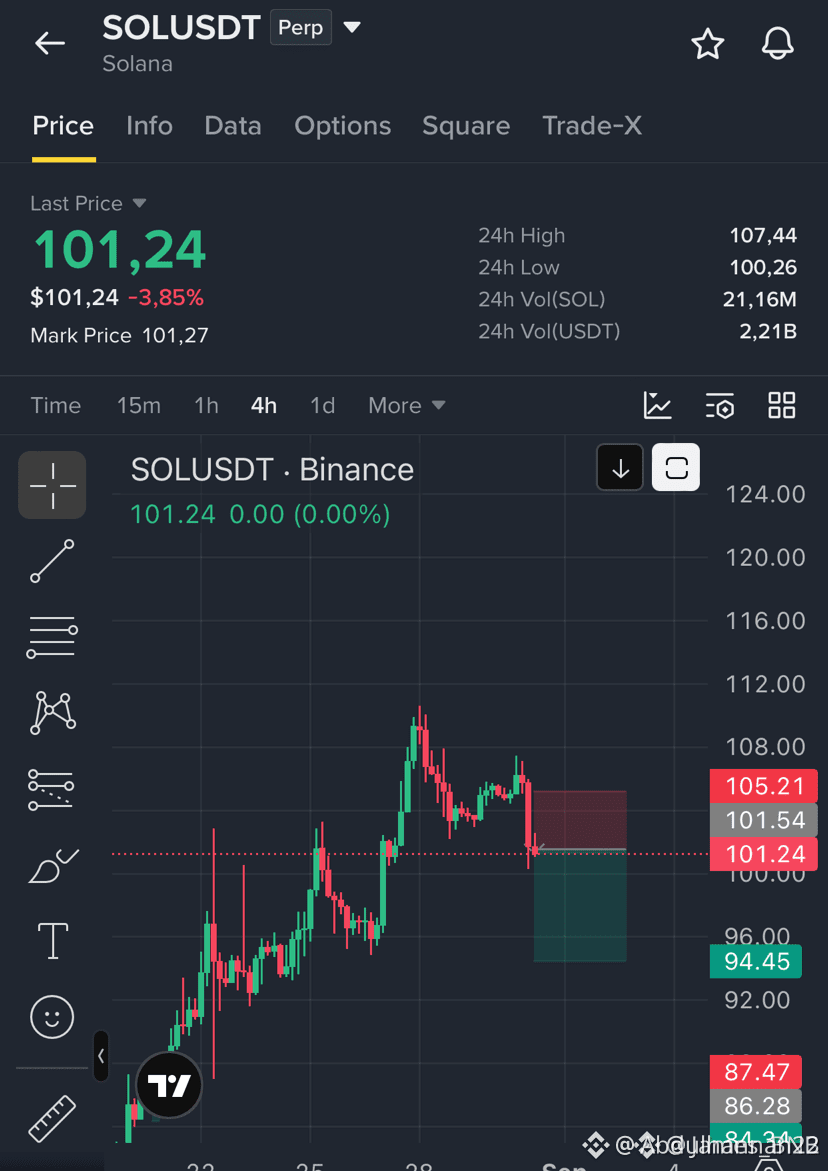
Task: Select the brush drawing tool
Action: 53,866
